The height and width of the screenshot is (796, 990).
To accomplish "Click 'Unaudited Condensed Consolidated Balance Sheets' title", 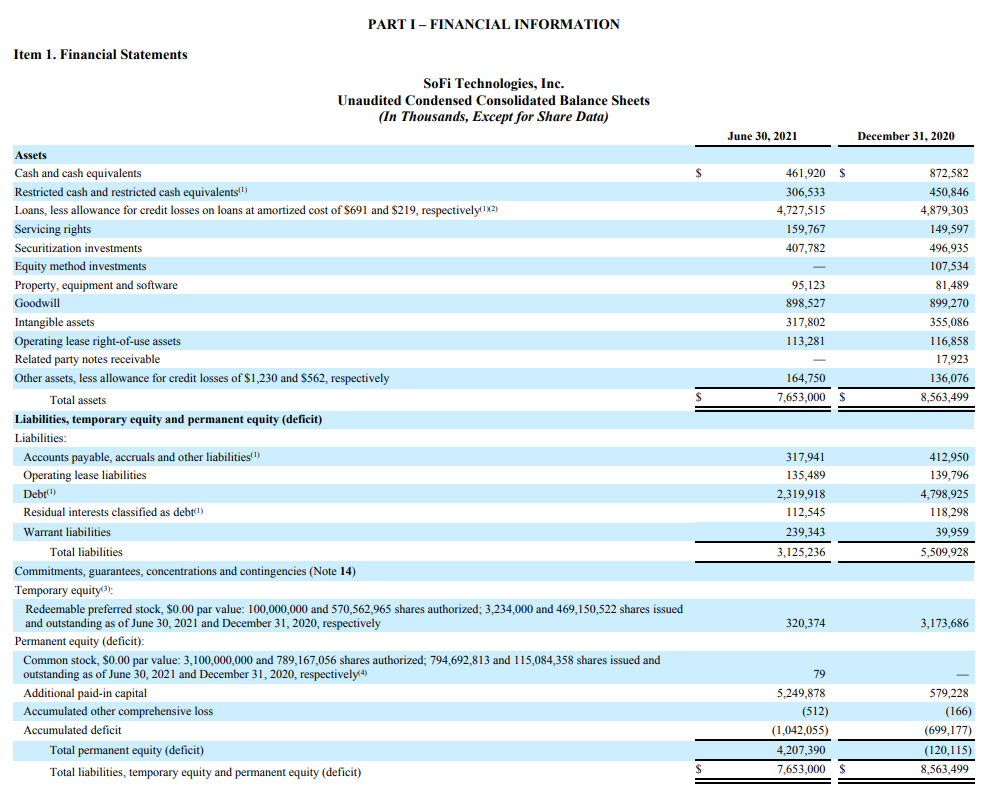I will [x=494, y=100].
